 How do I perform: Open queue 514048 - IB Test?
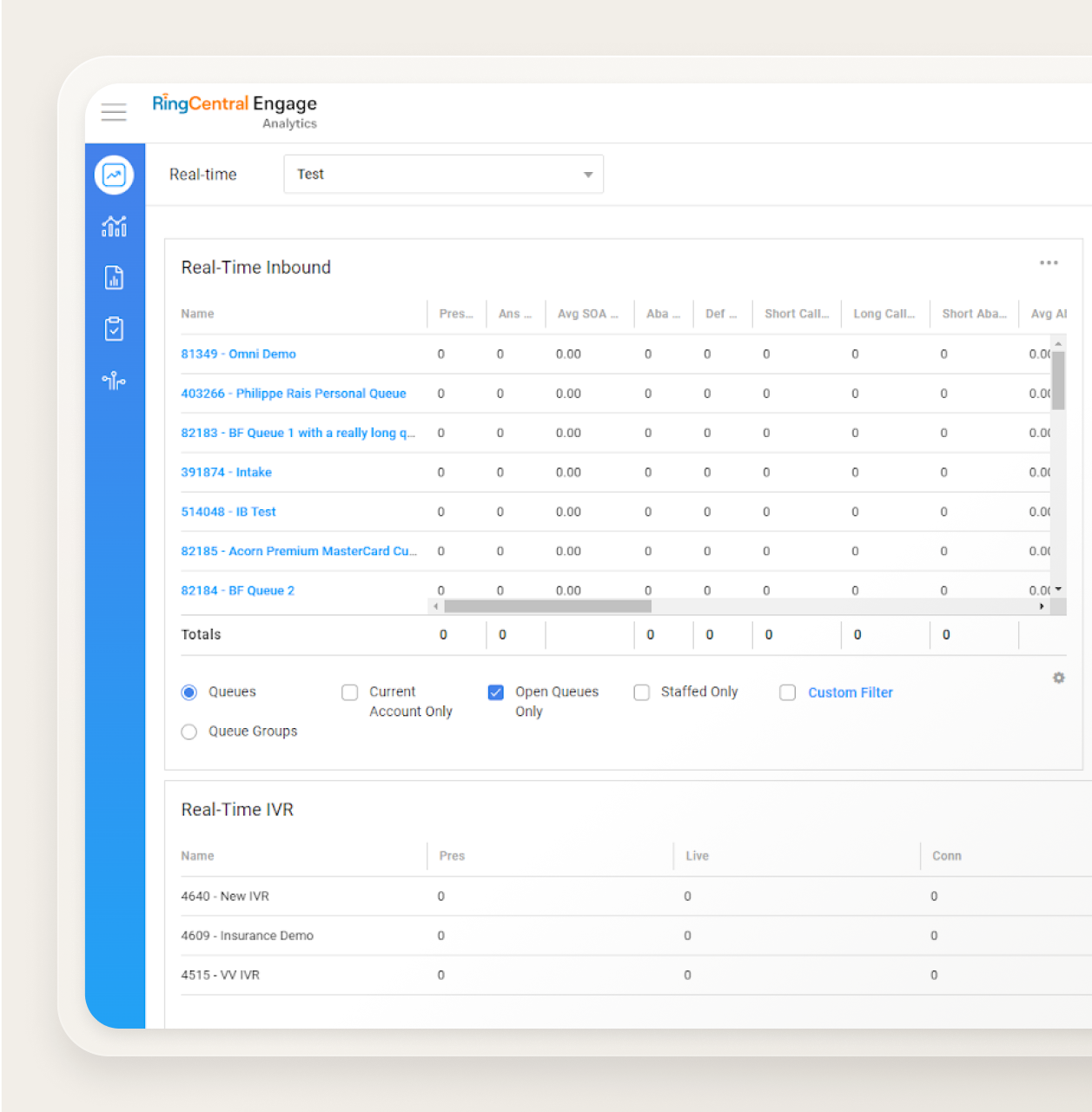(x=228, y=512)
